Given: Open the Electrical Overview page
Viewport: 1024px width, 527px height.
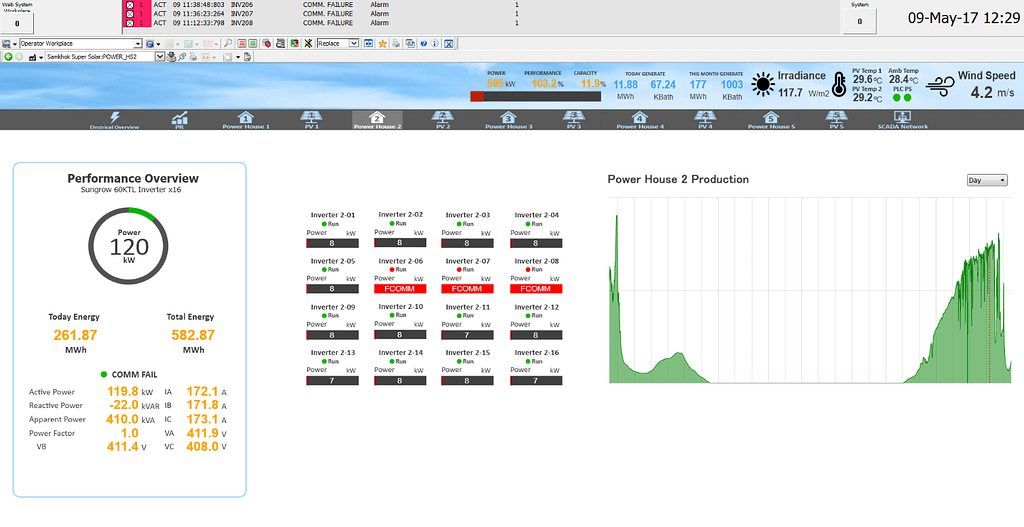Looking at the screenshot, I should 114,120.
